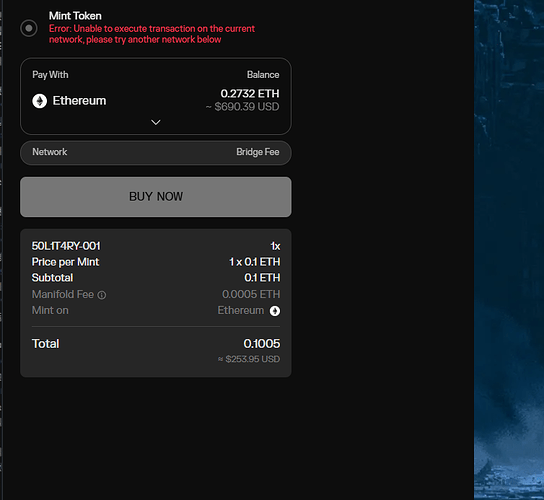Click the 1 x 0.1 ETH price value

click(x=255, y=262)
